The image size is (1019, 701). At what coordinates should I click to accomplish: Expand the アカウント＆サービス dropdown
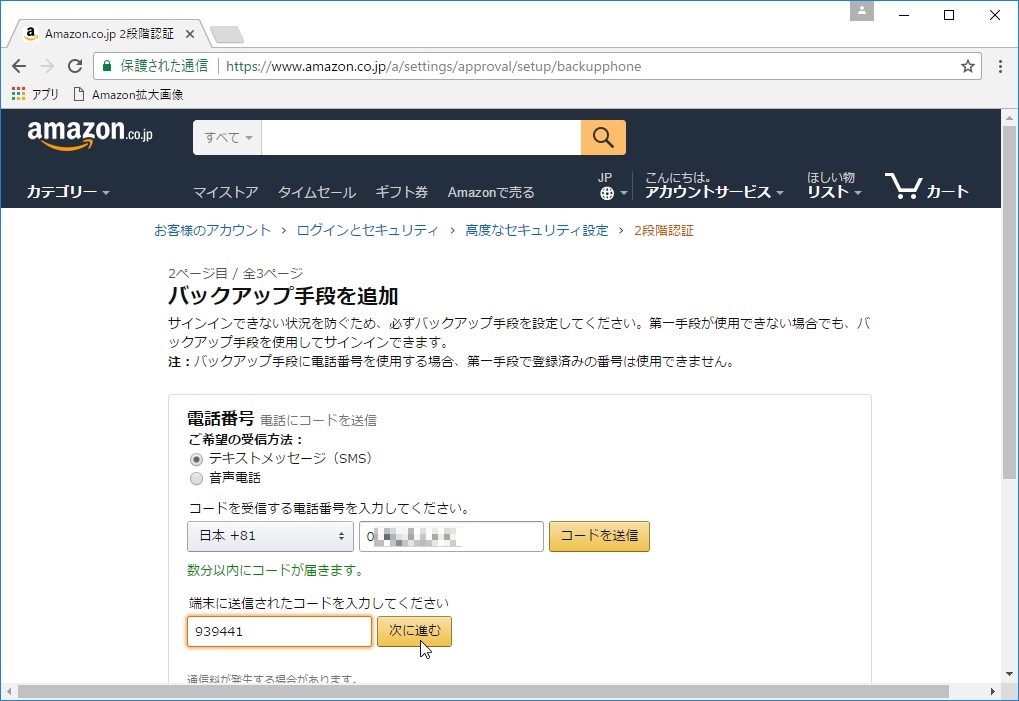(714, 190)
